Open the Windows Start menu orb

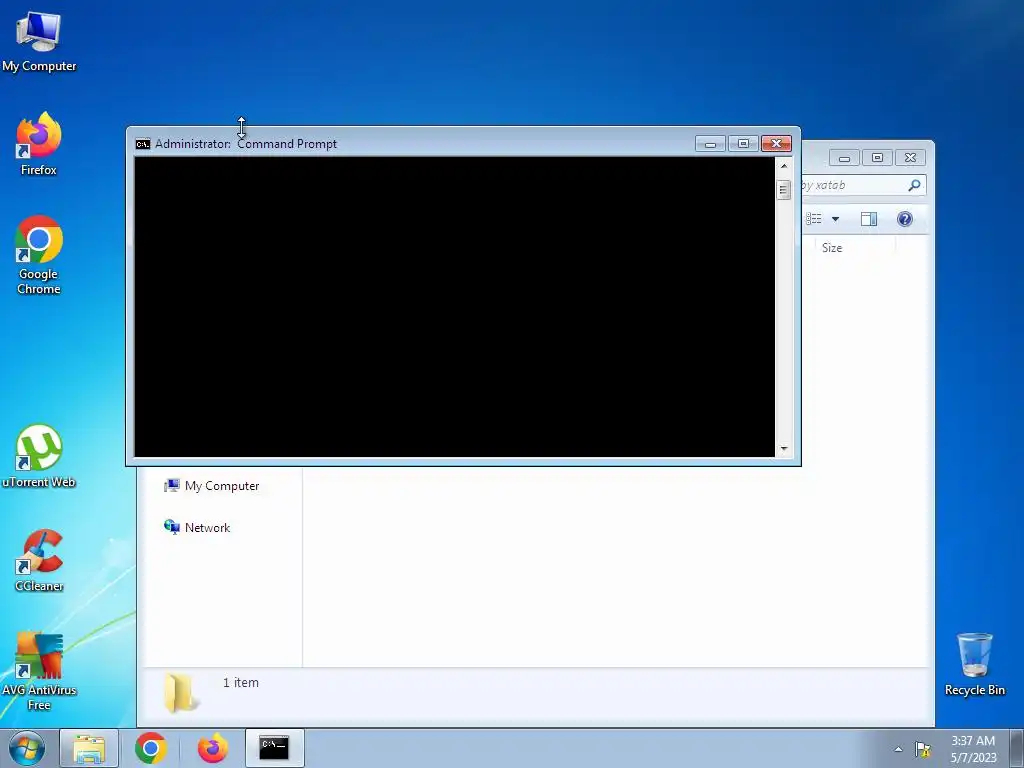click(27, 748)
